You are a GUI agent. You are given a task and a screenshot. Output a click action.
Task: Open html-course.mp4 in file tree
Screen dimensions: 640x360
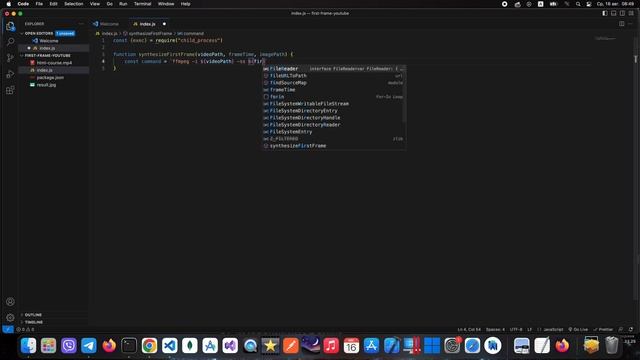tap(54, 63)
